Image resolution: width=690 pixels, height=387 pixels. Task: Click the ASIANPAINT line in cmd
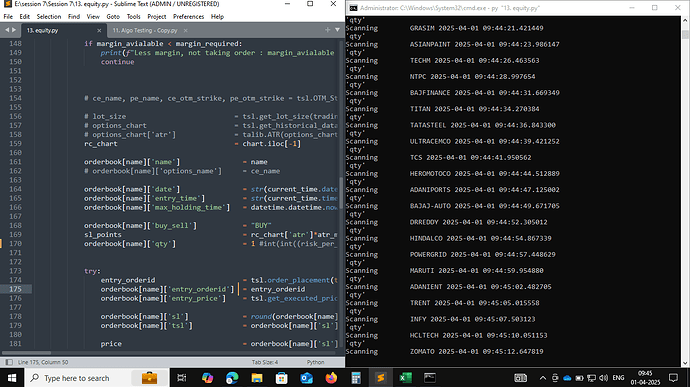pyautogui.click(x=453, y=44)
